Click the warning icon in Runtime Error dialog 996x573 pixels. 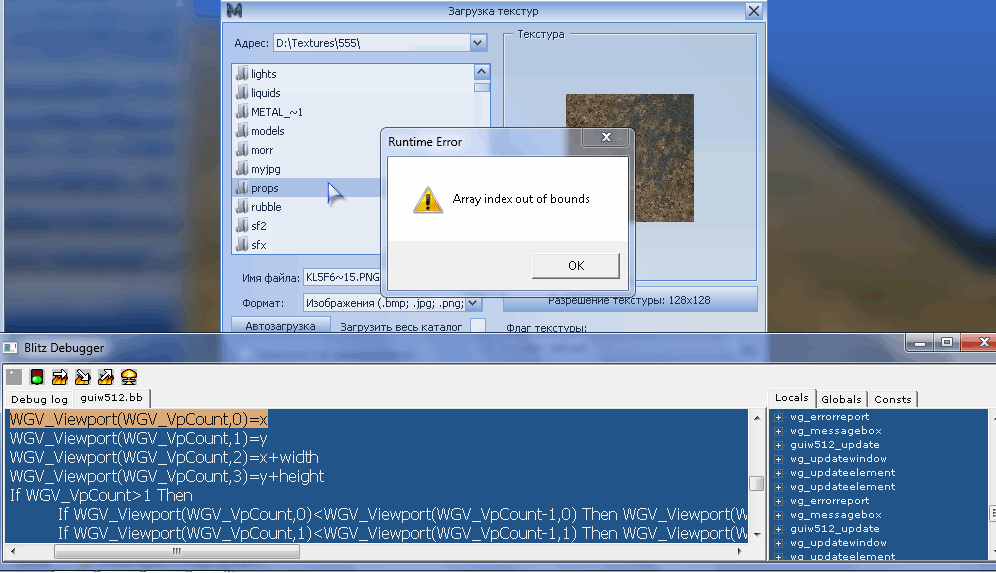click(x=427, y=199)
